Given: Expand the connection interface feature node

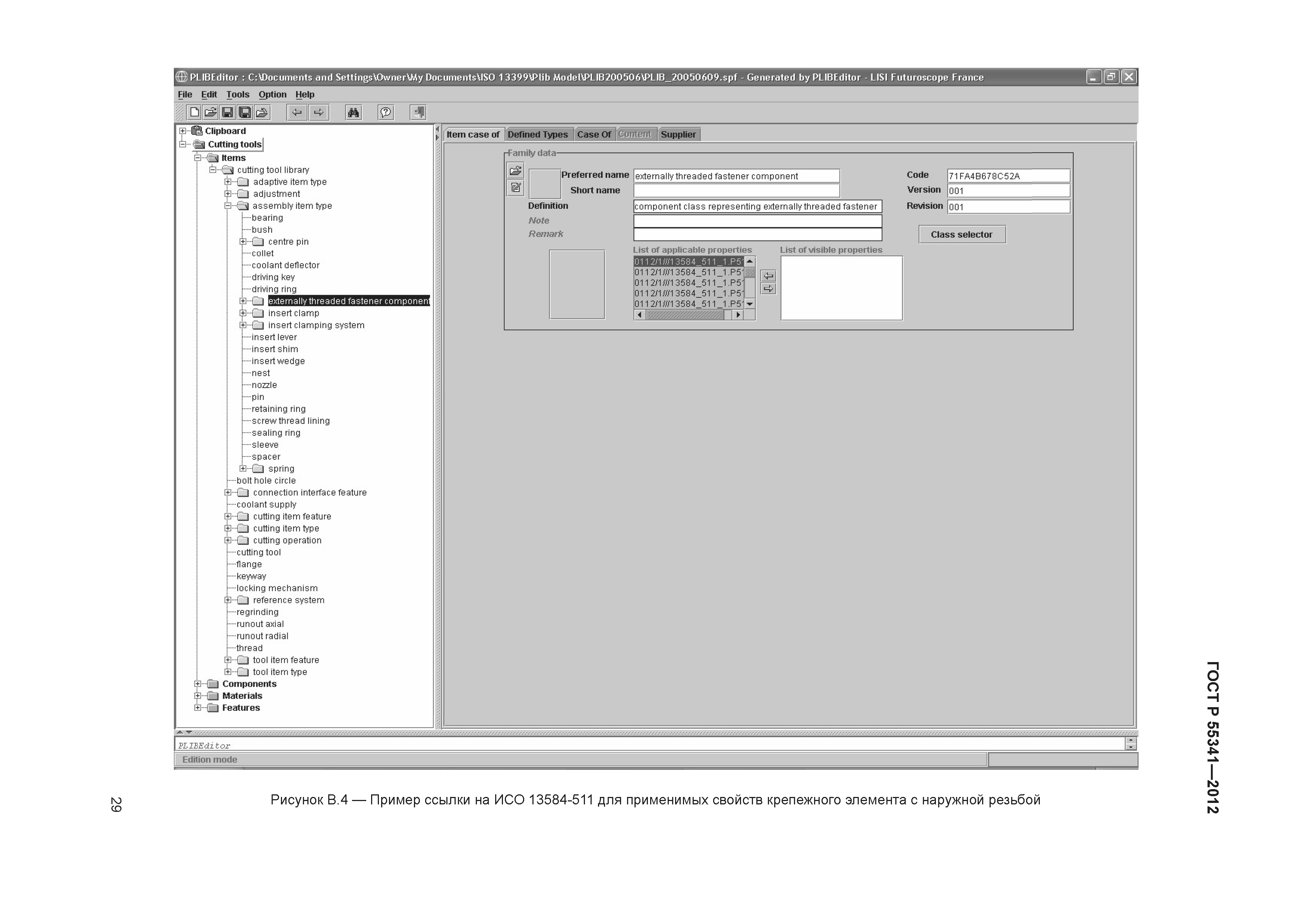Looking at the screenshot, I should click(x=228, y=493).
